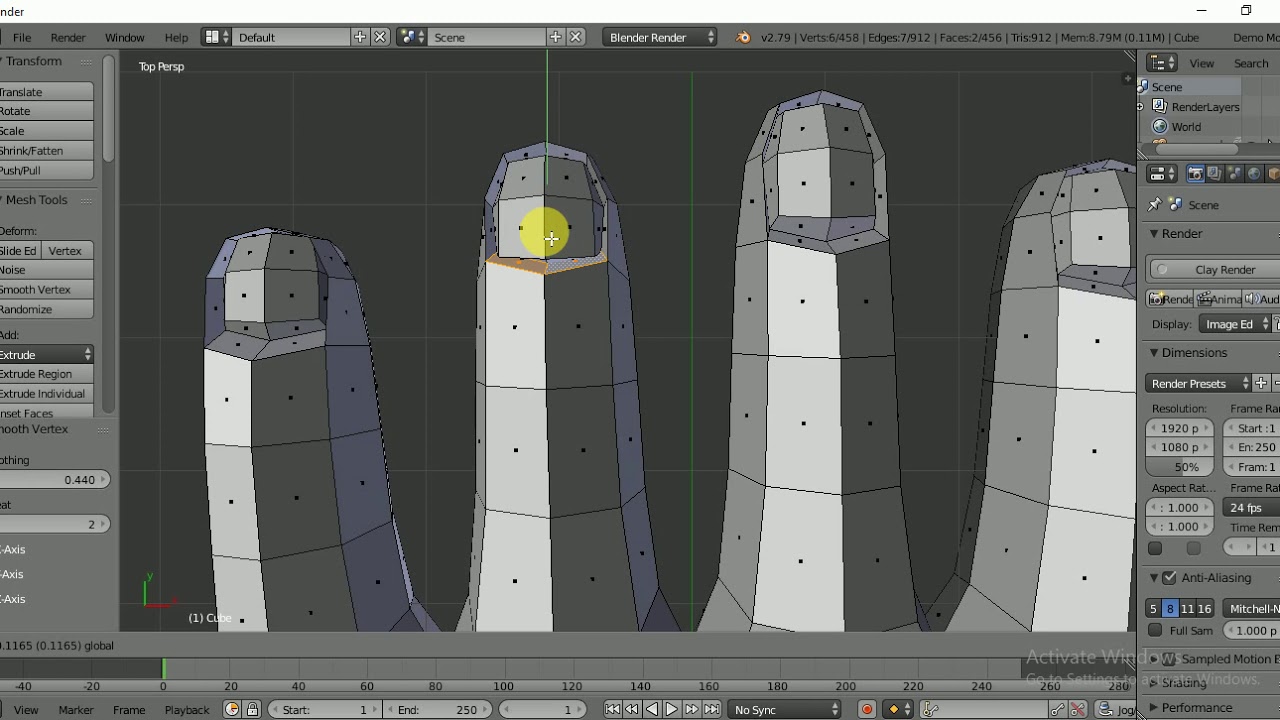Screen dimensions: 1280x720
Task: Open the Render menu in top bar
Action: (68, 37)
